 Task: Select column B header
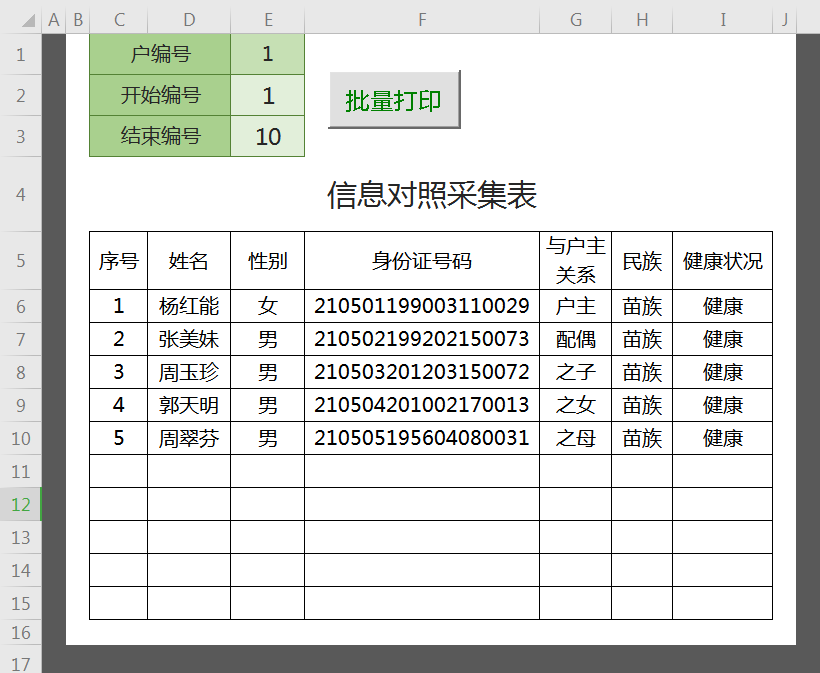click(x=78, y=20)
